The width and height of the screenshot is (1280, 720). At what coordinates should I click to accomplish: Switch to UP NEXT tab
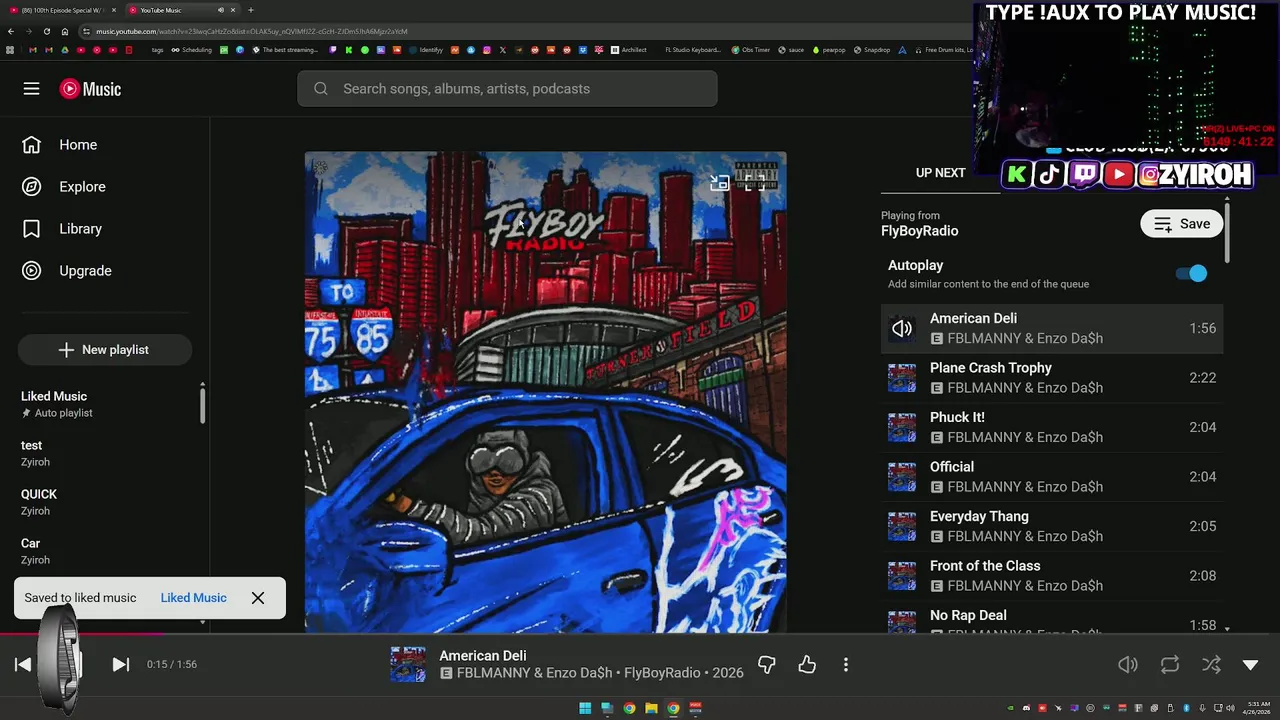(x=941, y=173)
